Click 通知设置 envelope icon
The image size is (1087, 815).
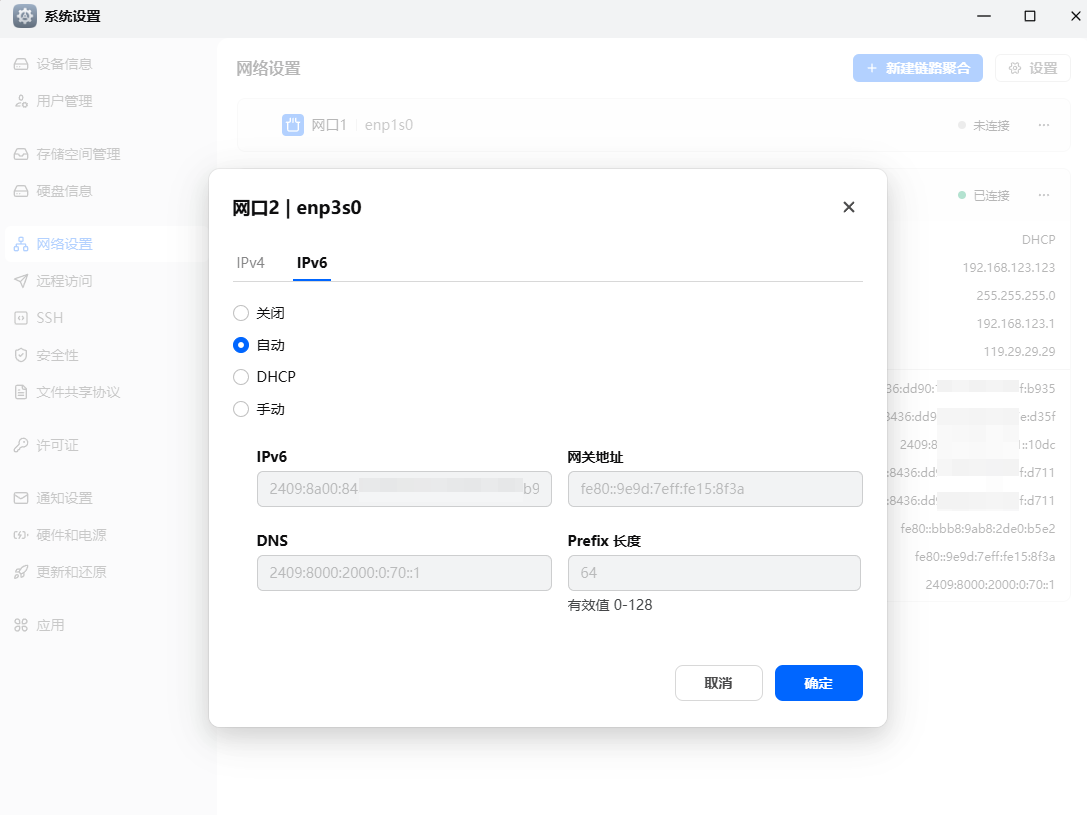point(21,498)
